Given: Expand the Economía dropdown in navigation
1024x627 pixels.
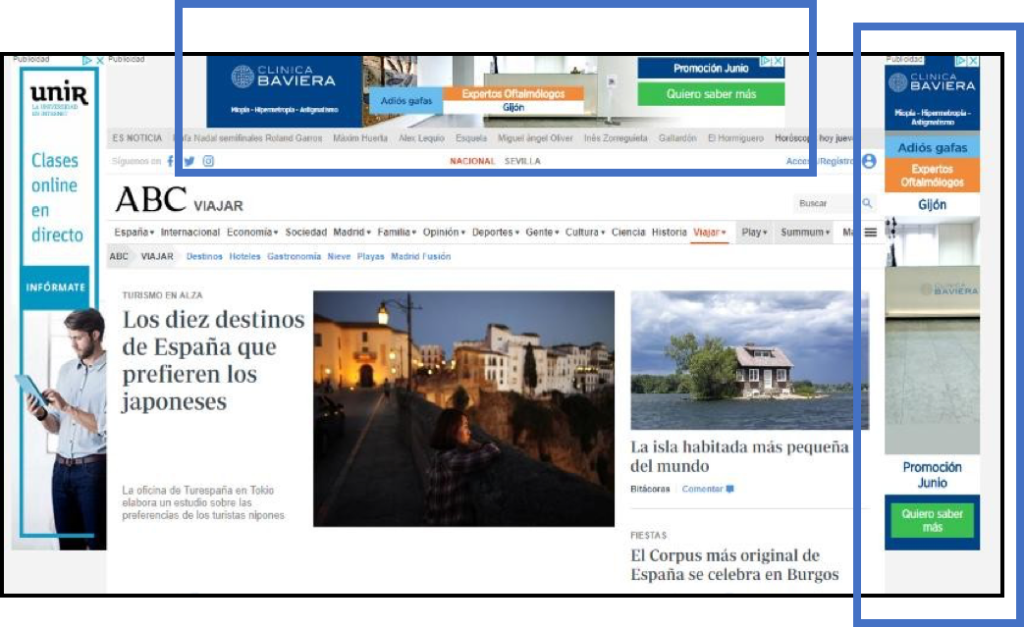Looking at the screenshot, I should [252, 232].
